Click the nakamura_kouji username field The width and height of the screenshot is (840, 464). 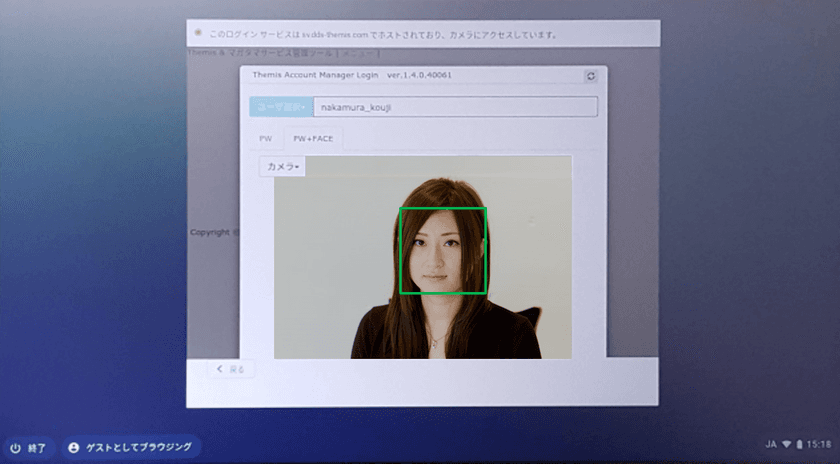tap(455, 107)
